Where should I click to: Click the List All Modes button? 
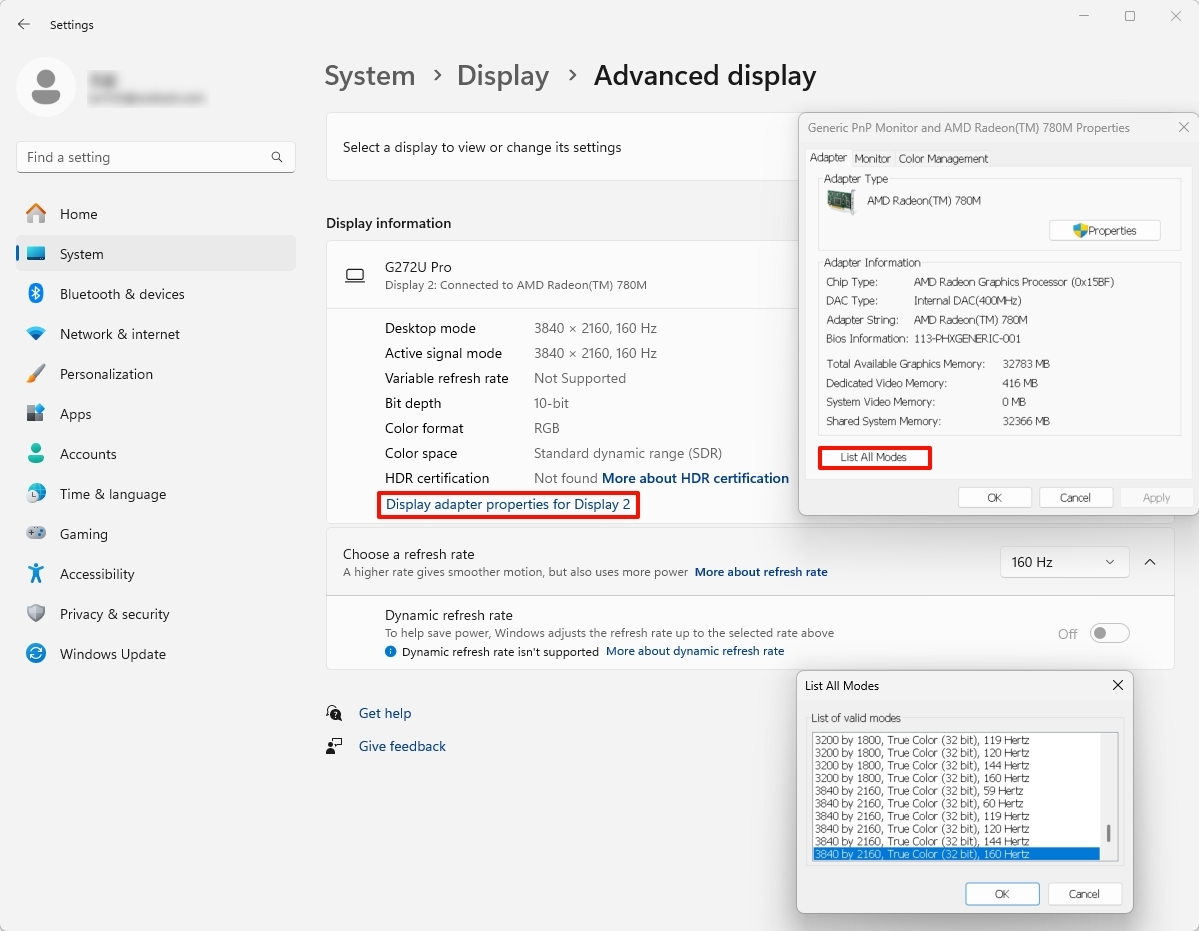click(x=873, y=457)
